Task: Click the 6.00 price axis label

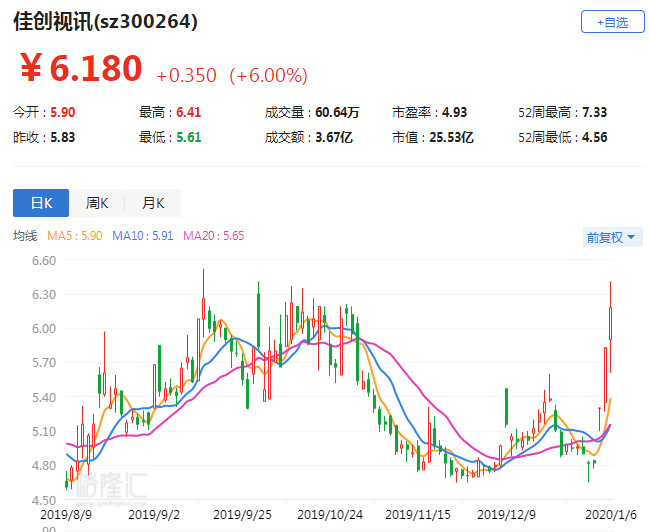Action: pos(44,328)
